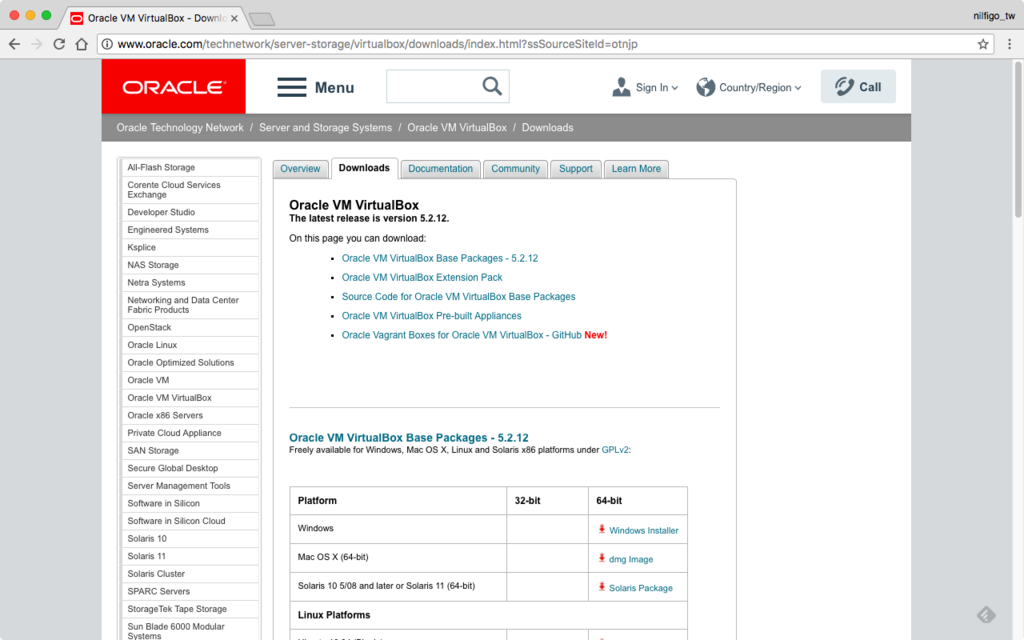Click the Oracle logo
Viewport: 1024px width, 640px height.
pyautogui.click(x=174, y=87)
